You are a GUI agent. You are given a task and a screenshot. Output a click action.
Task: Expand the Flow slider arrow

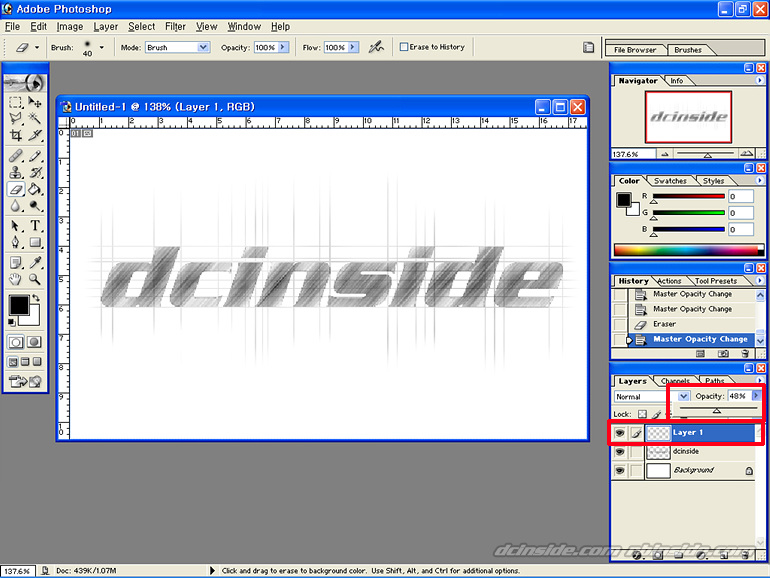[x=353, y=47]
